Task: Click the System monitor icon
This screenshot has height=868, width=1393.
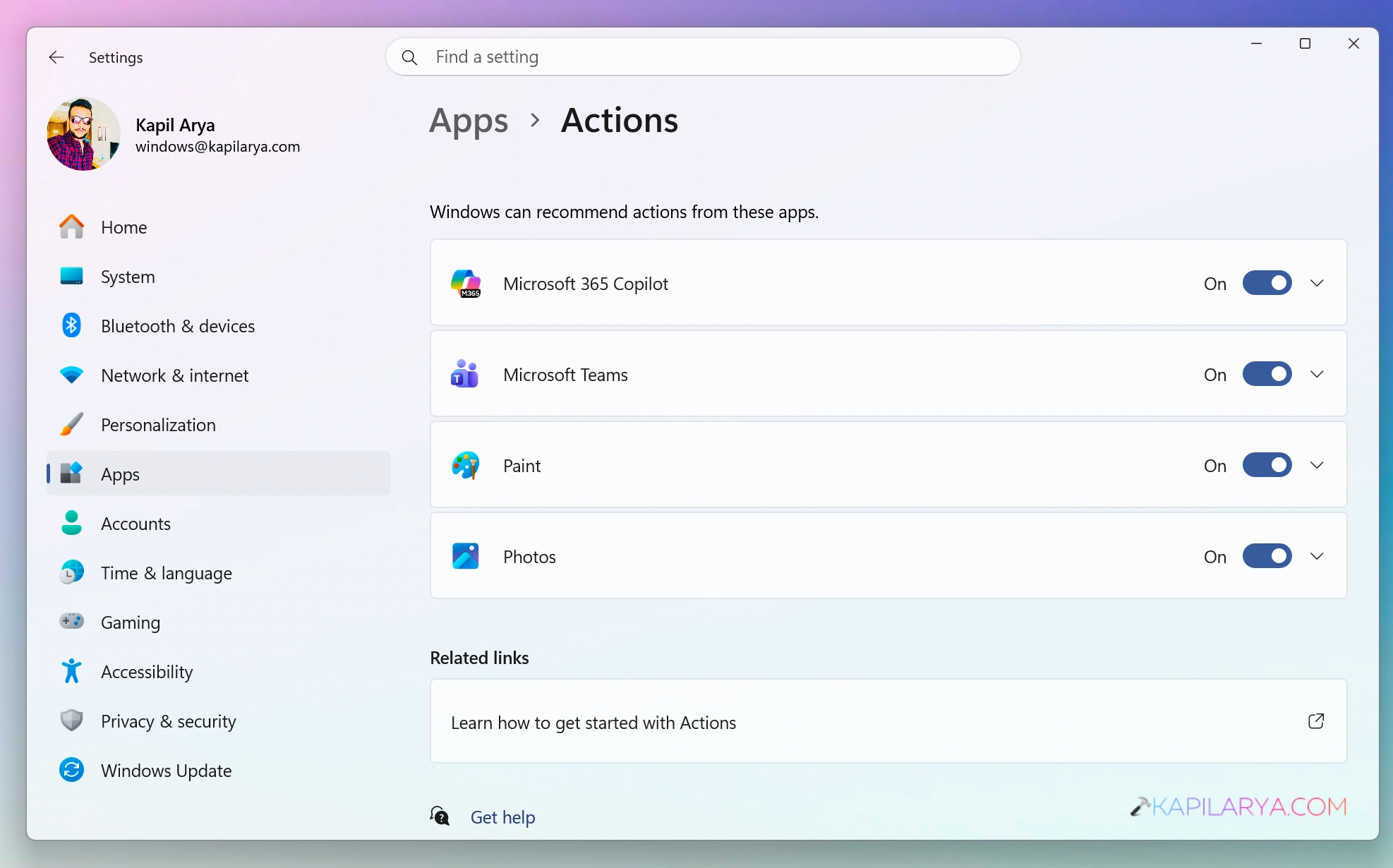Action: [71, 276]
